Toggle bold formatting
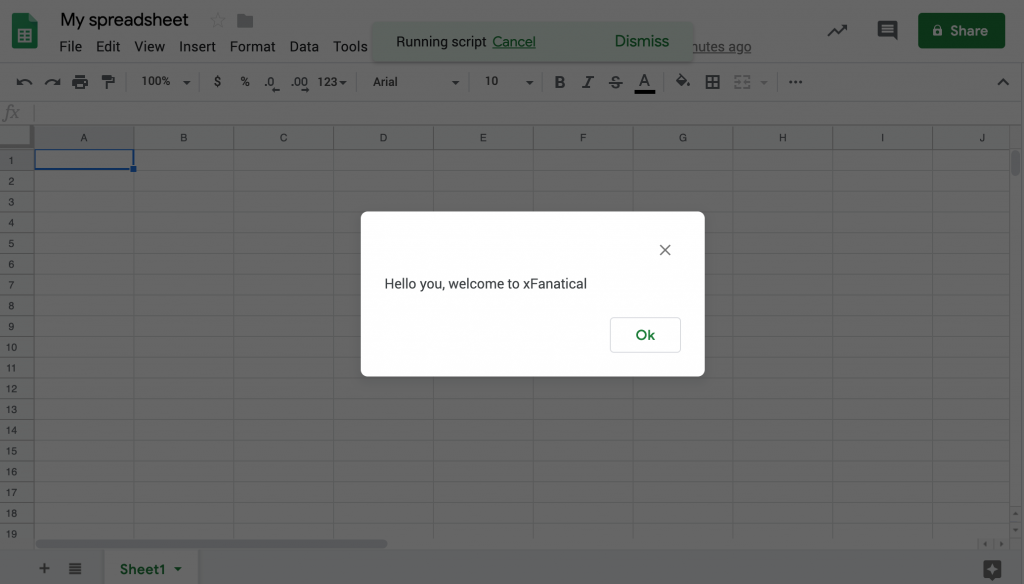 click(560, 82)
